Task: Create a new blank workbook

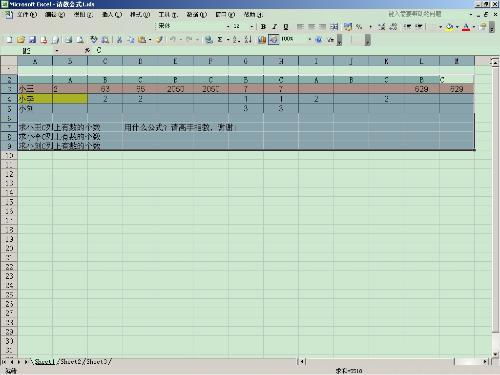Action: 9,40
